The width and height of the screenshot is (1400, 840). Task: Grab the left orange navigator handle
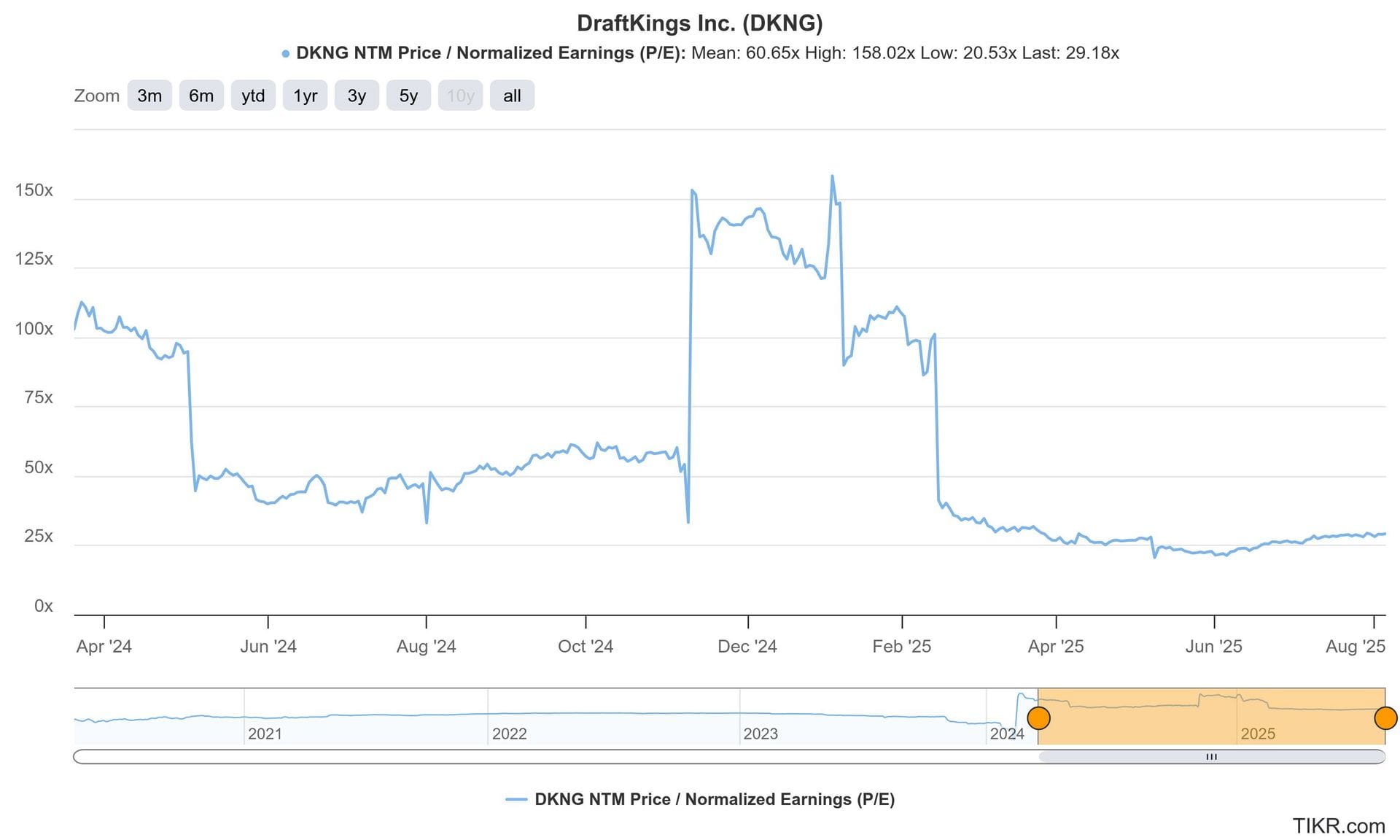1038,718
